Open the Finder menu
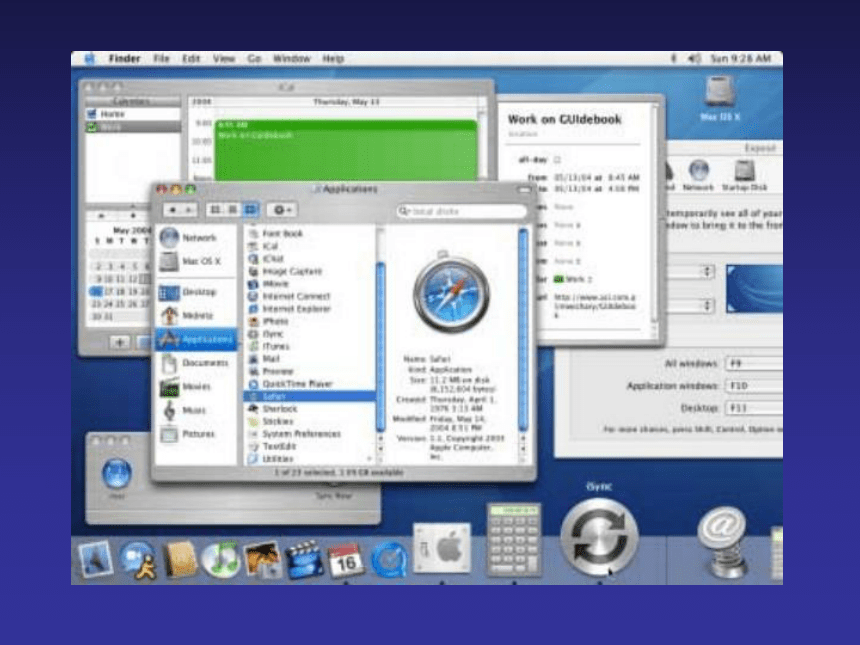Image resolution: width=860 pixels, height=645 pixels. tap(125, 59)
